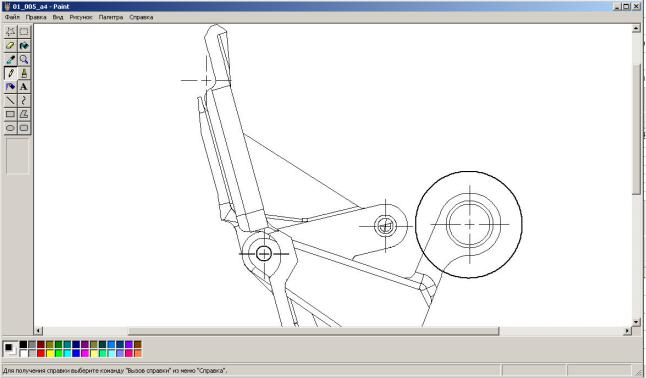Click the horizontal scrollbar thumb
Screen dimensions: 646x378
(x=313, y=331)
